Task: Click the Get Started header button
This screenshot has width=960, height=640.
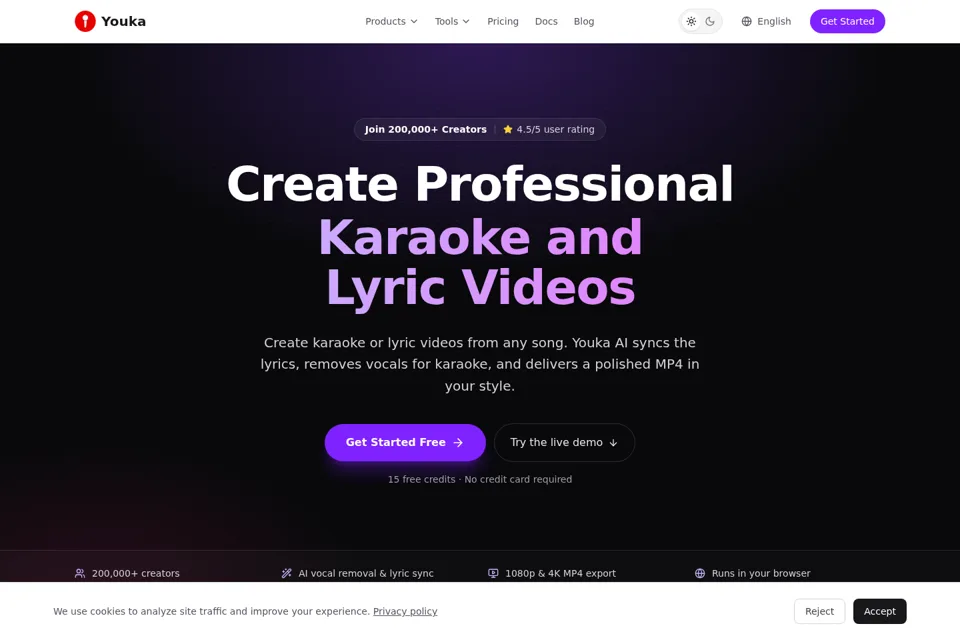Action: coord(847,21)
